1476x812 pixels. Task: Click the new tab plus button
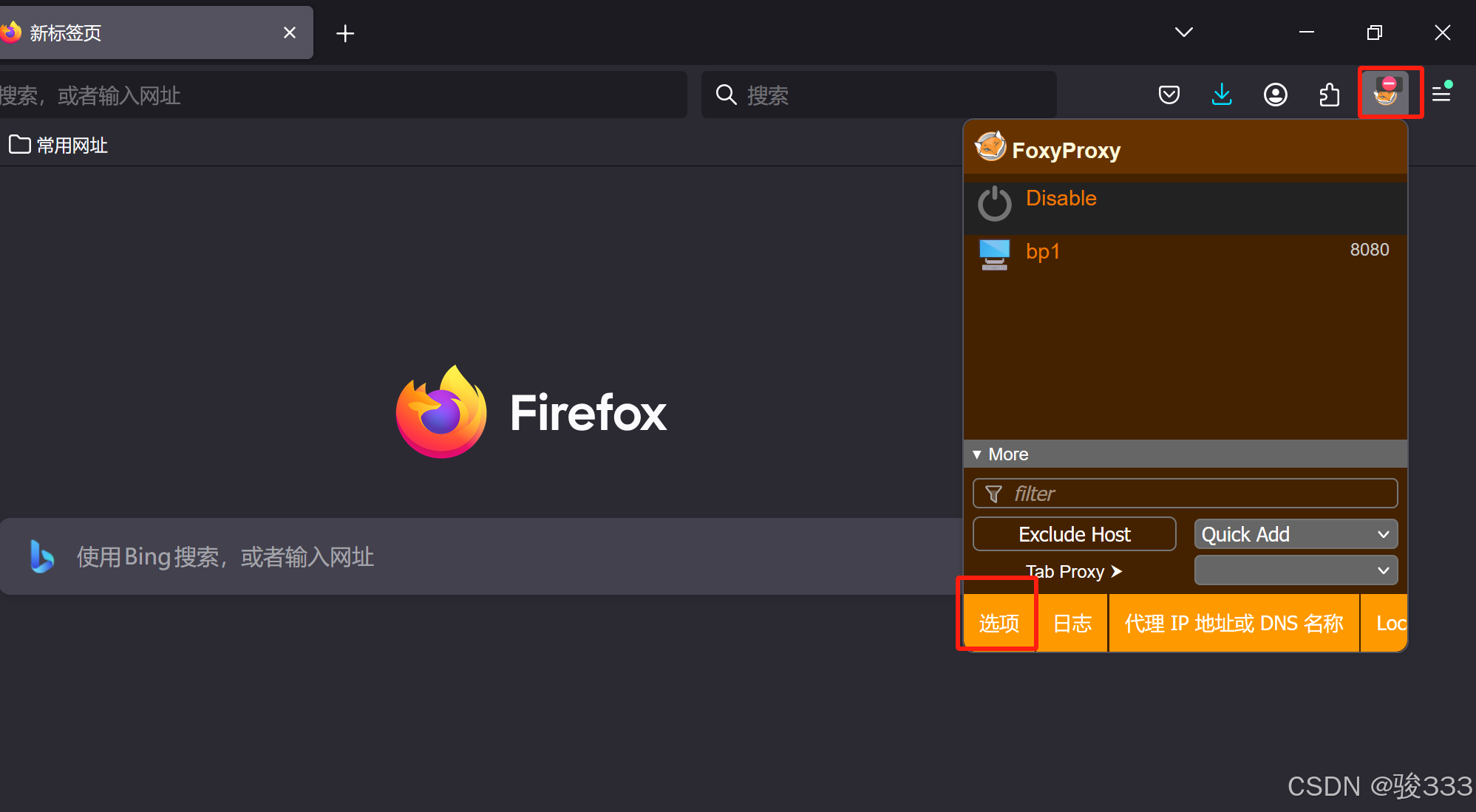click(x=345, y=33)
